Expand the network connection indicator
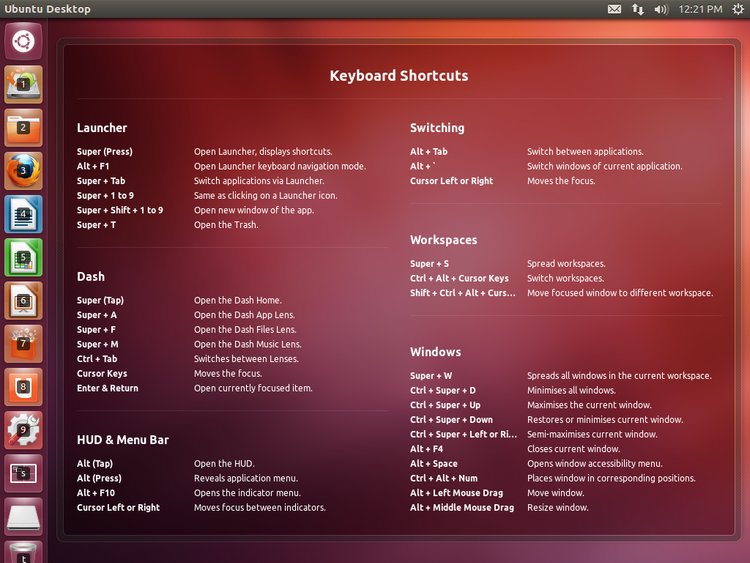 (x=638, y=9)
